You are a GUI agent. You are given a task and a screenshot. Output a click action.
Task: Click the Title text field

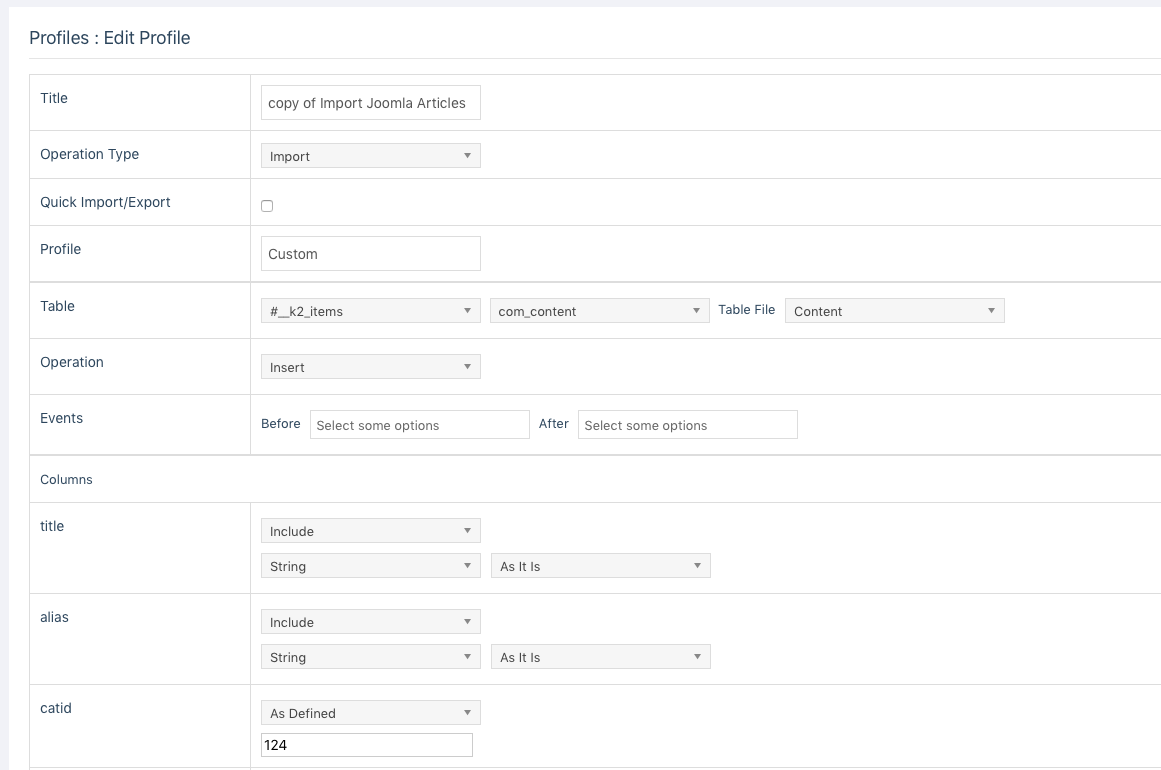coord(370,103)
